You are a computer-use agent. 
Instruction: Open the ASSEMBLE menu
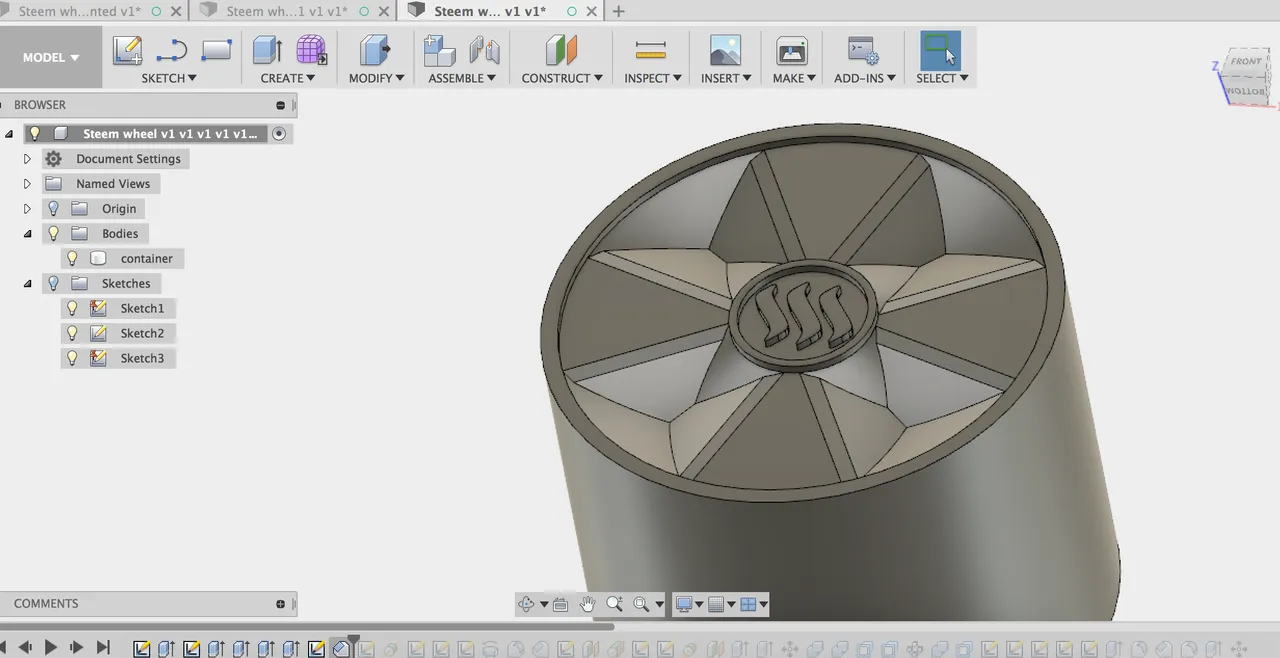pos(462,78)
